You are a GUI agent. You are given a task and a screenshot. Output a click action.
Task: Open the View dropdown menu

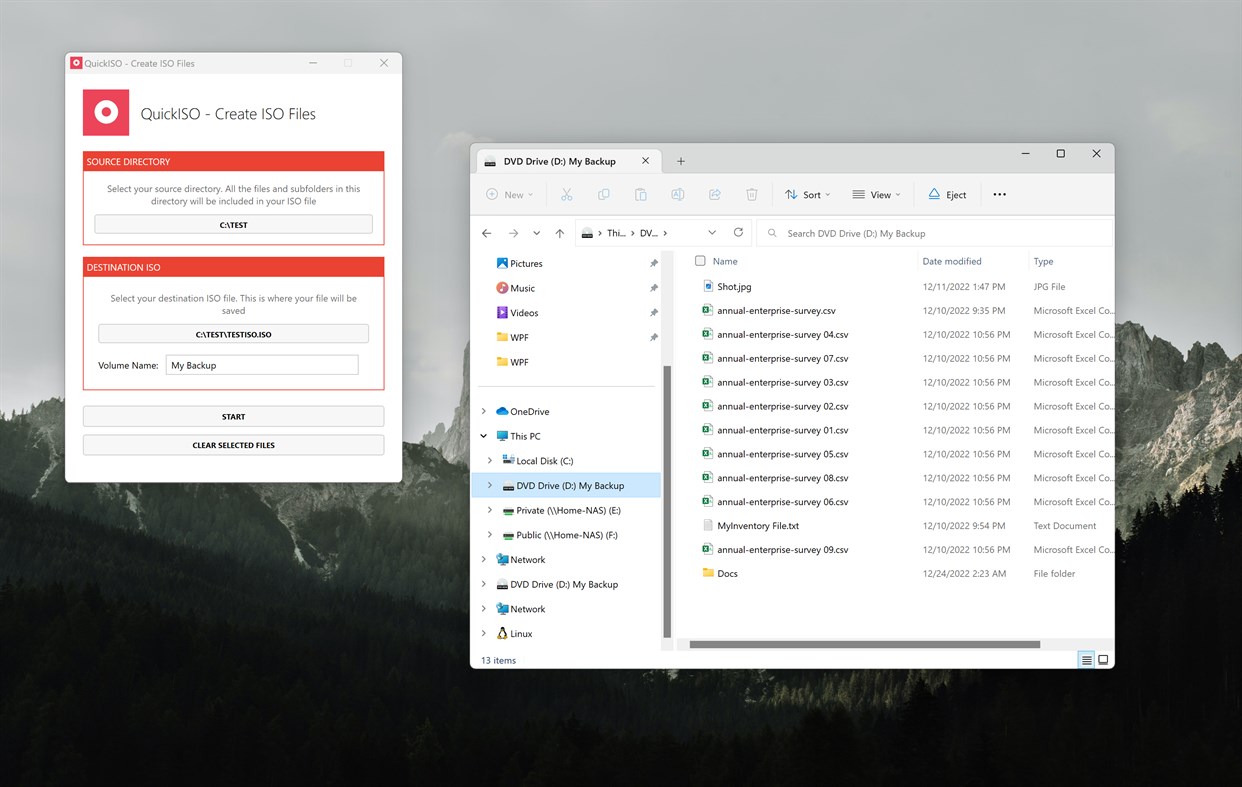coord(877,195)
